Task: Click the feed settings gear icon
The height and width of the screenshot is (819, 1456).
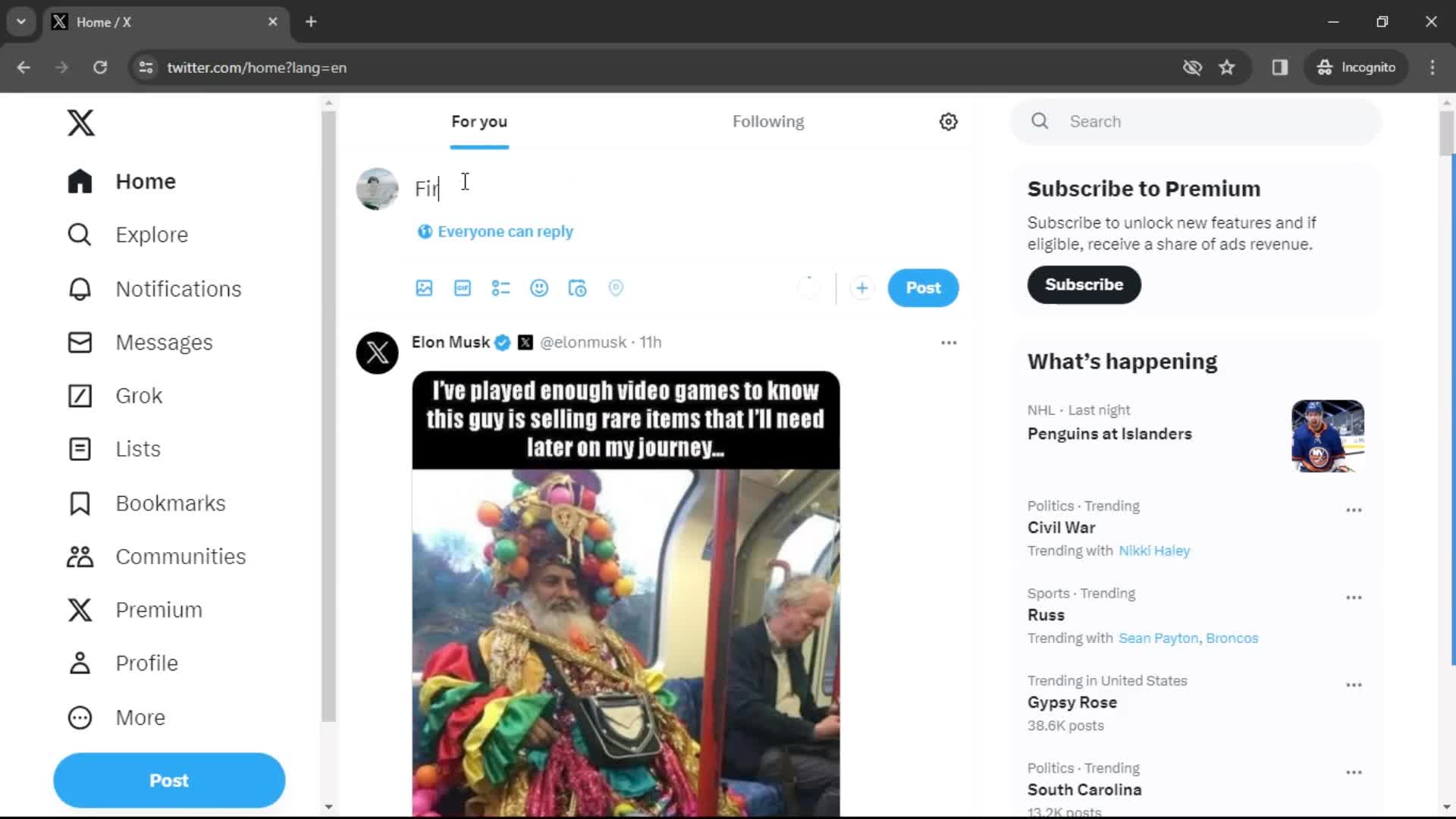Action: coord(947,121)
